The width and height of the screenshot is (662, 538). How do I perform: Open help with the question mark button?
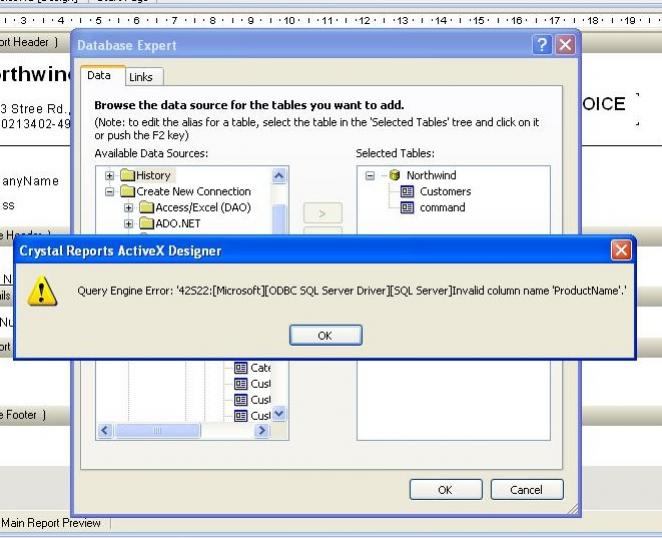click(542, 44)
